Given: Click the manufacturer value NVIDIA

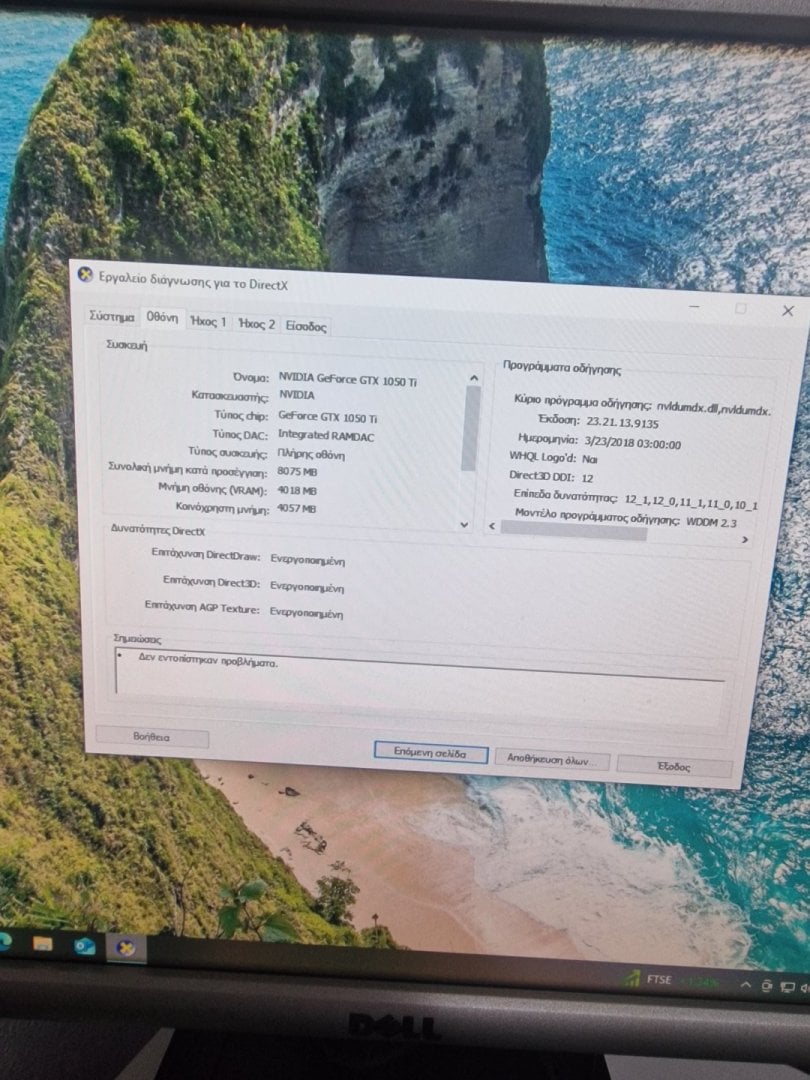Looking at the screenshot, I should coord(297,395).
